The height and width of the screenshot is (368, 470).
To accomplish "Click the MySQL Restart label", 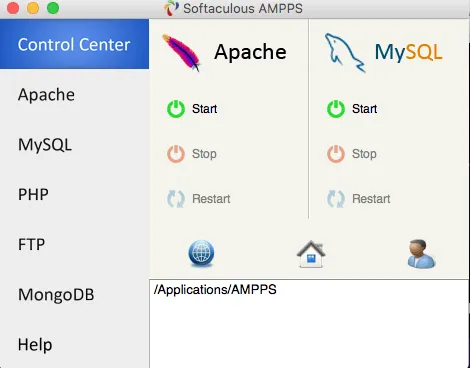I will (371, 199).
